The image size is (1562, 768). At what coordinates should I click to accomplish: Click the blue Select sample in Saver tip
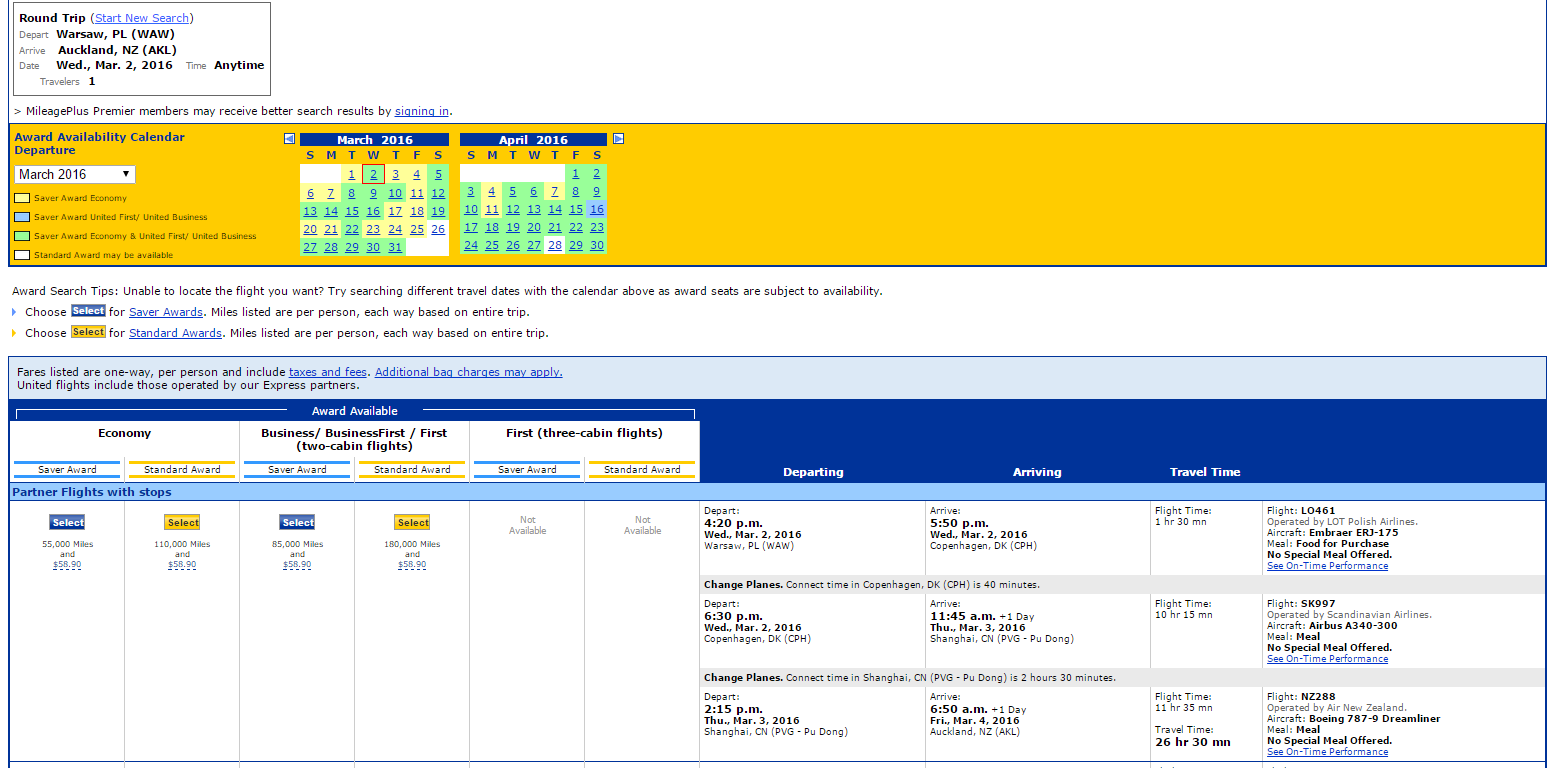click(88, 311)
